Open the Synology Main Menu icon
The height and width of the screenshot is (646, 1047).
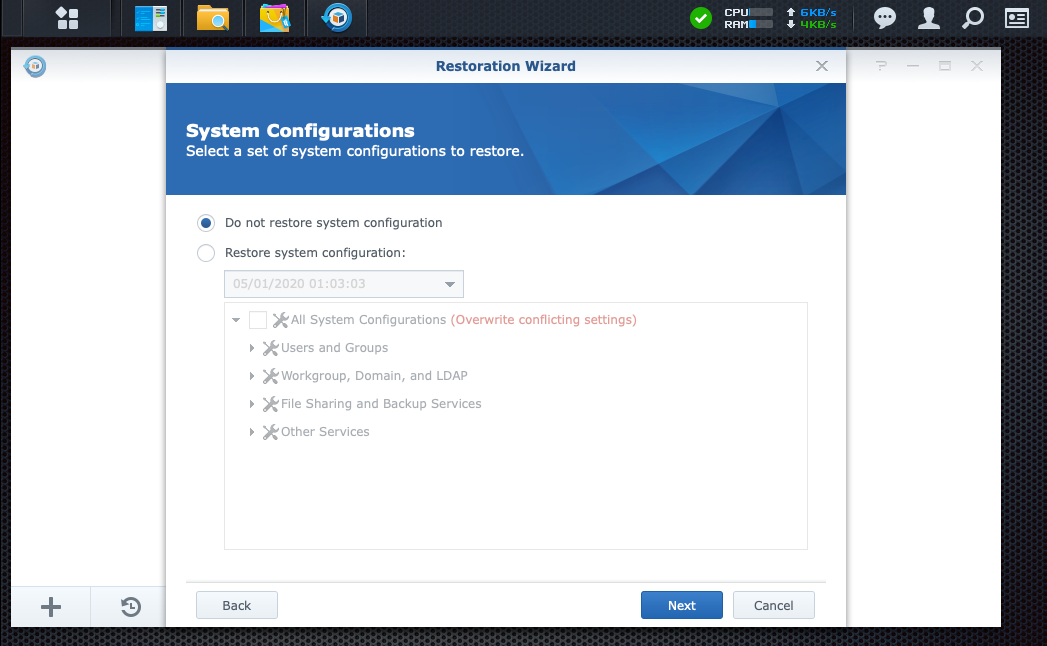point(67,18)
